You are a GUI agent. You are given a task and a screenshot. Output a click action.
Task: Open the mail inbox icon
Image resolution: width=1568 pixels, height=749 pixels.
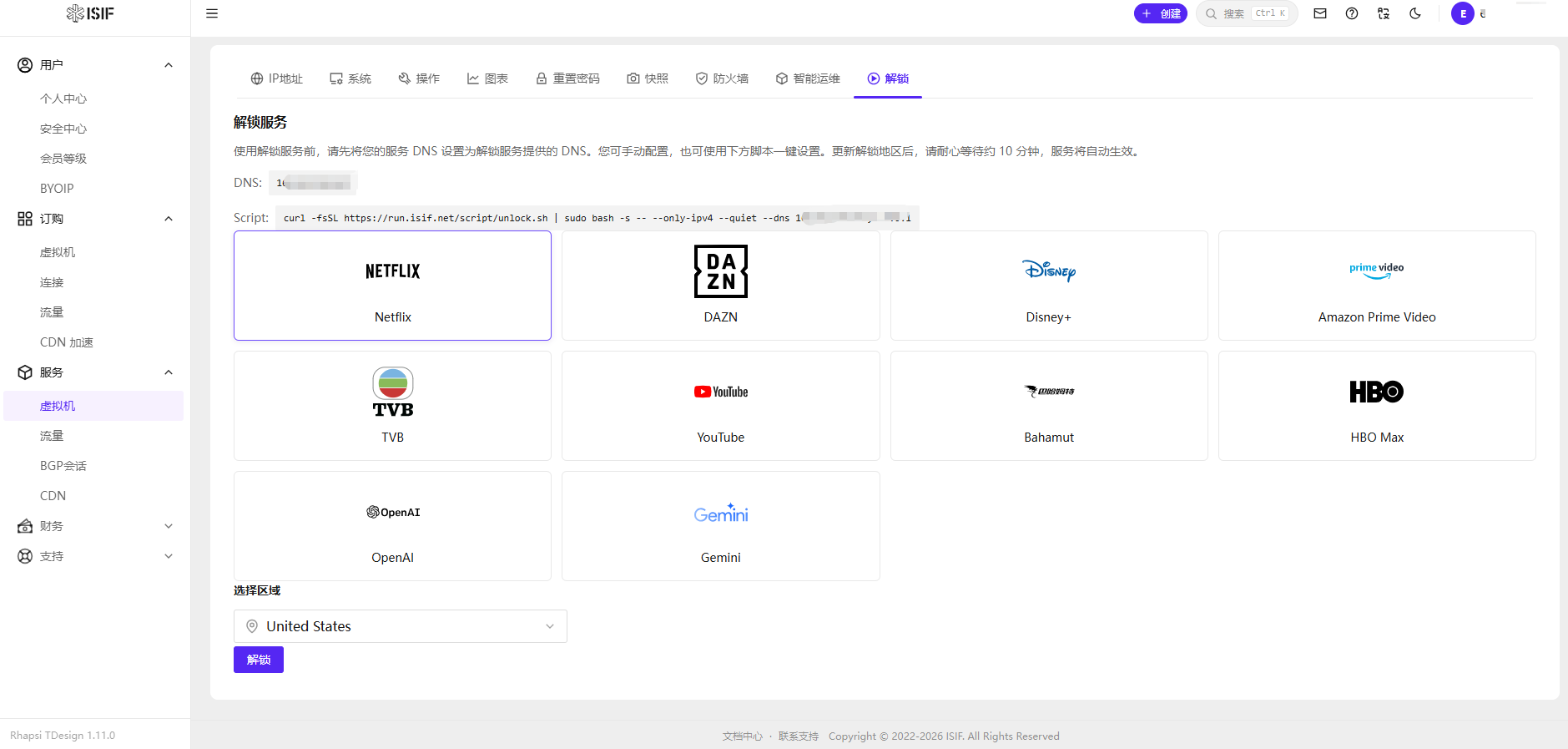pyautogui.click(x=1320, y=13)
